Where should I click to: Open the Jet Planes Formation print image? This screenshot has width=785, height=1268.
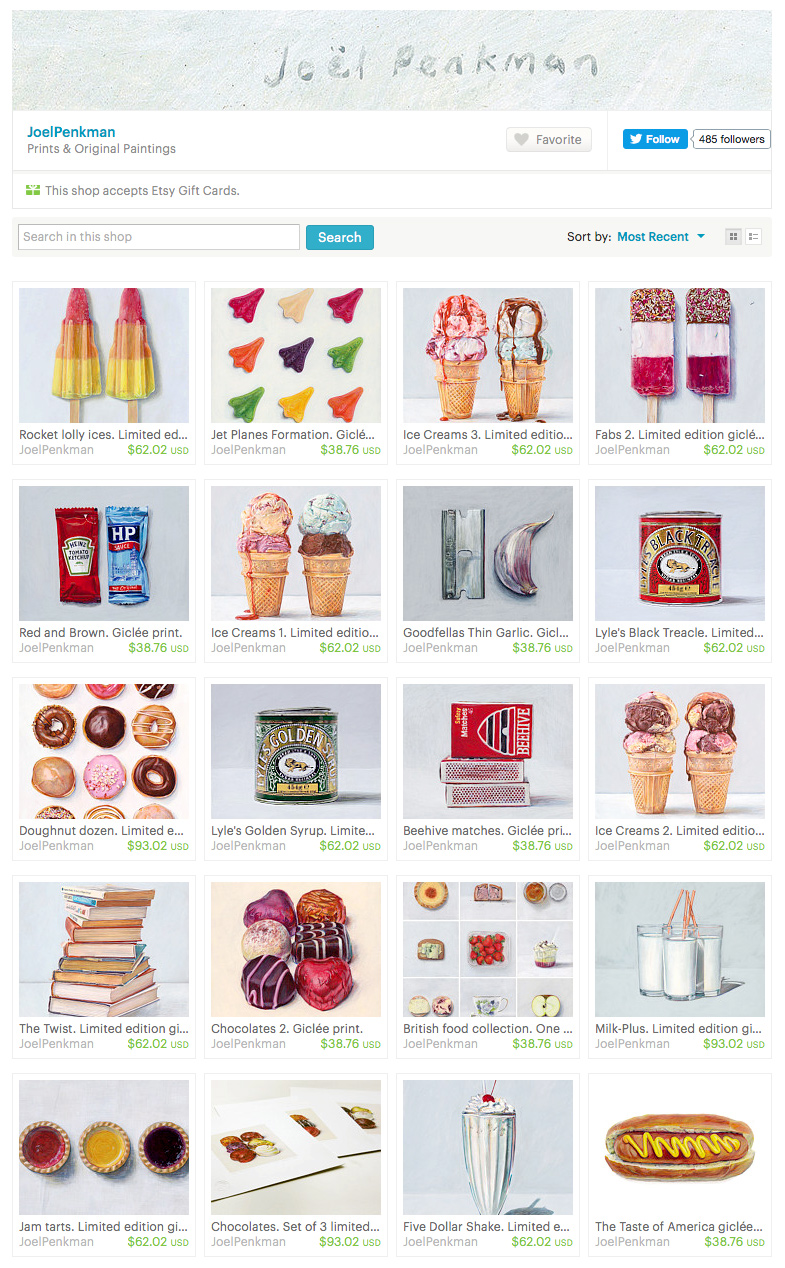[296, 356]
